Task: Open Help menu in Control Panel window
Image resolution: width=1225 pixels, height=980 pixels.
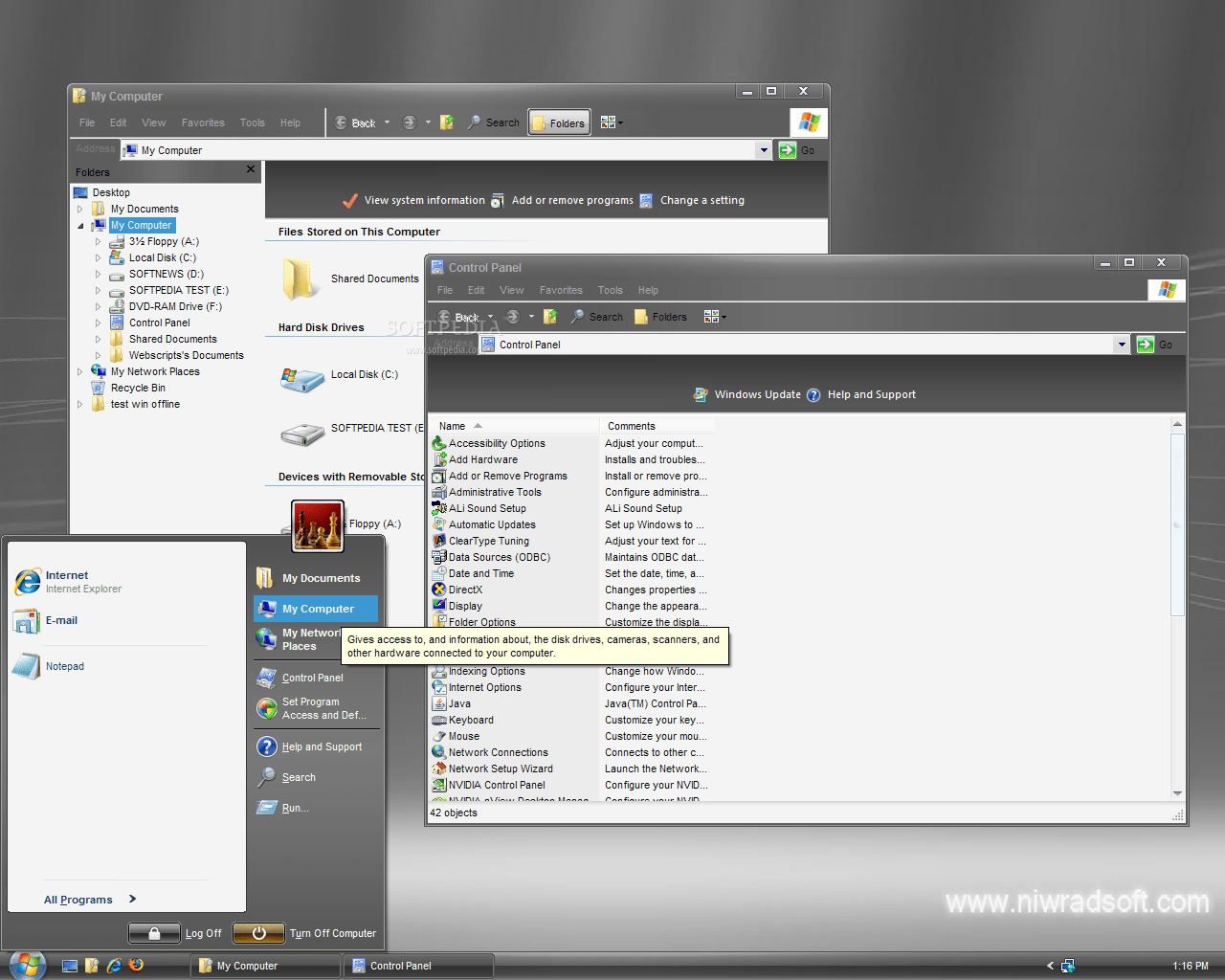Action: [648, 290]
